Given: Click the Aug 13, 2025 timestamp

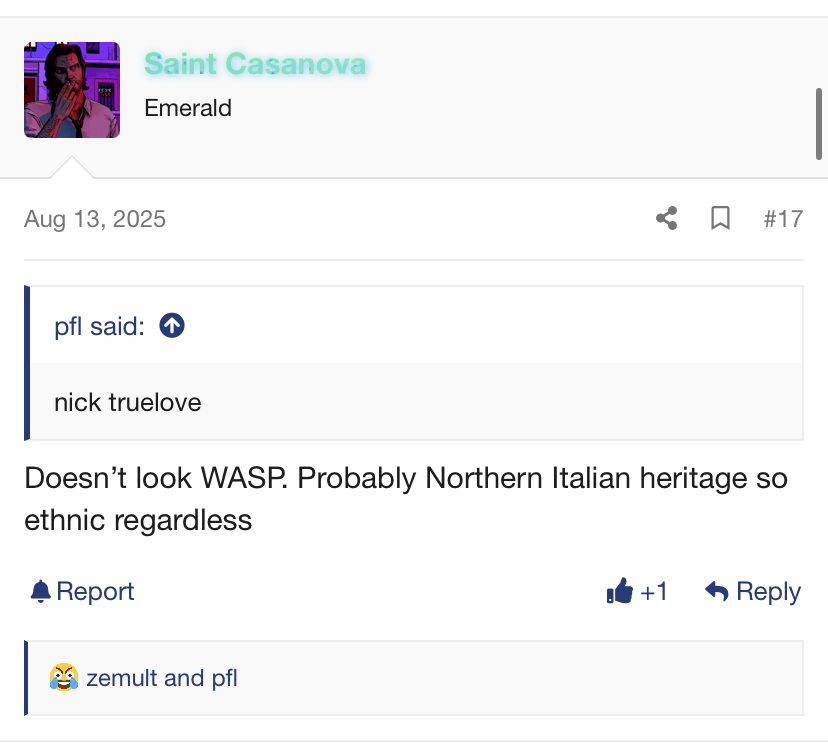Looking at the screenshot, I should tap(95, 218).
